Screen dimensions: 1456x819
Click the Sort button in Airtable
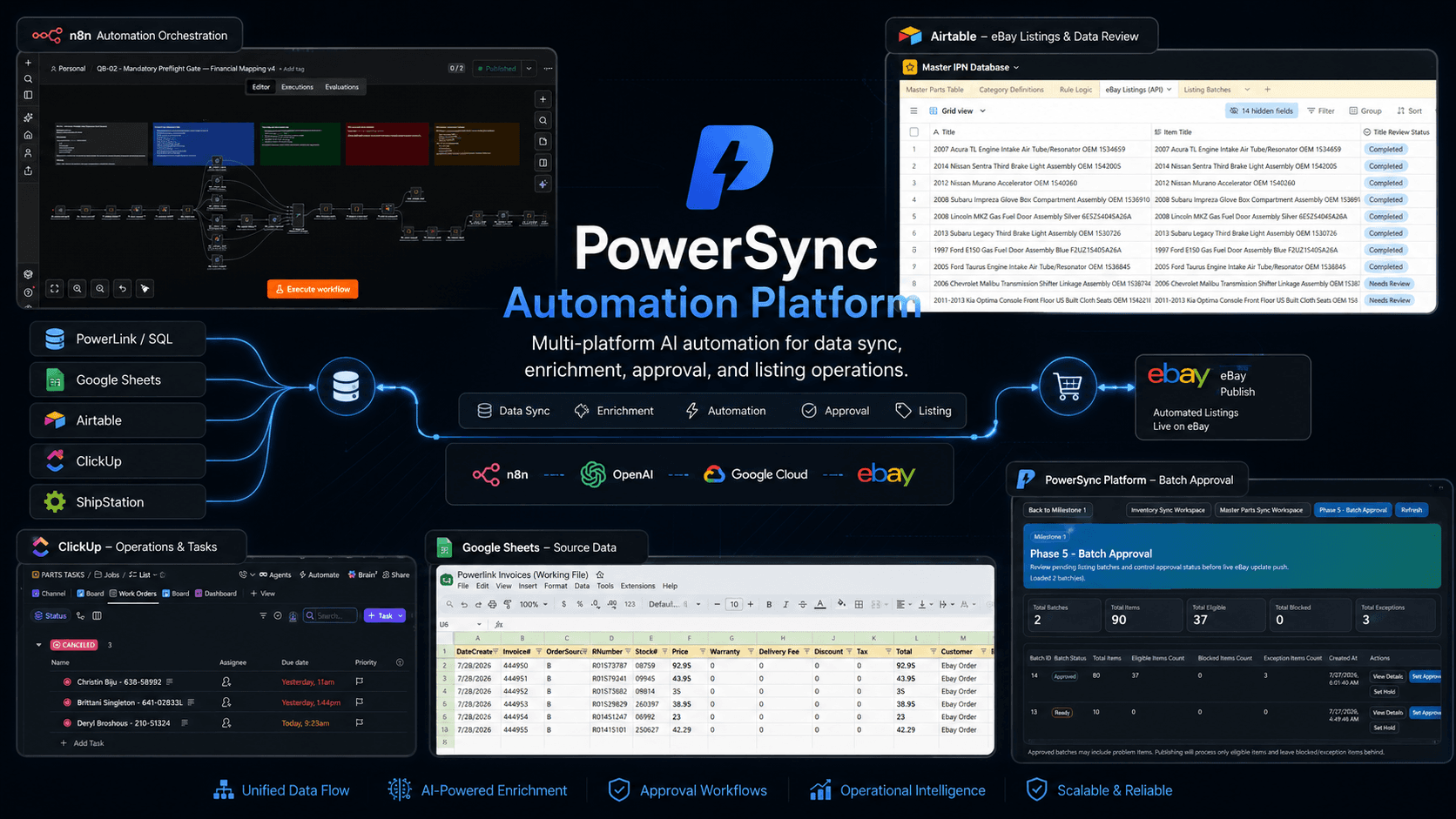(1409, 111)
